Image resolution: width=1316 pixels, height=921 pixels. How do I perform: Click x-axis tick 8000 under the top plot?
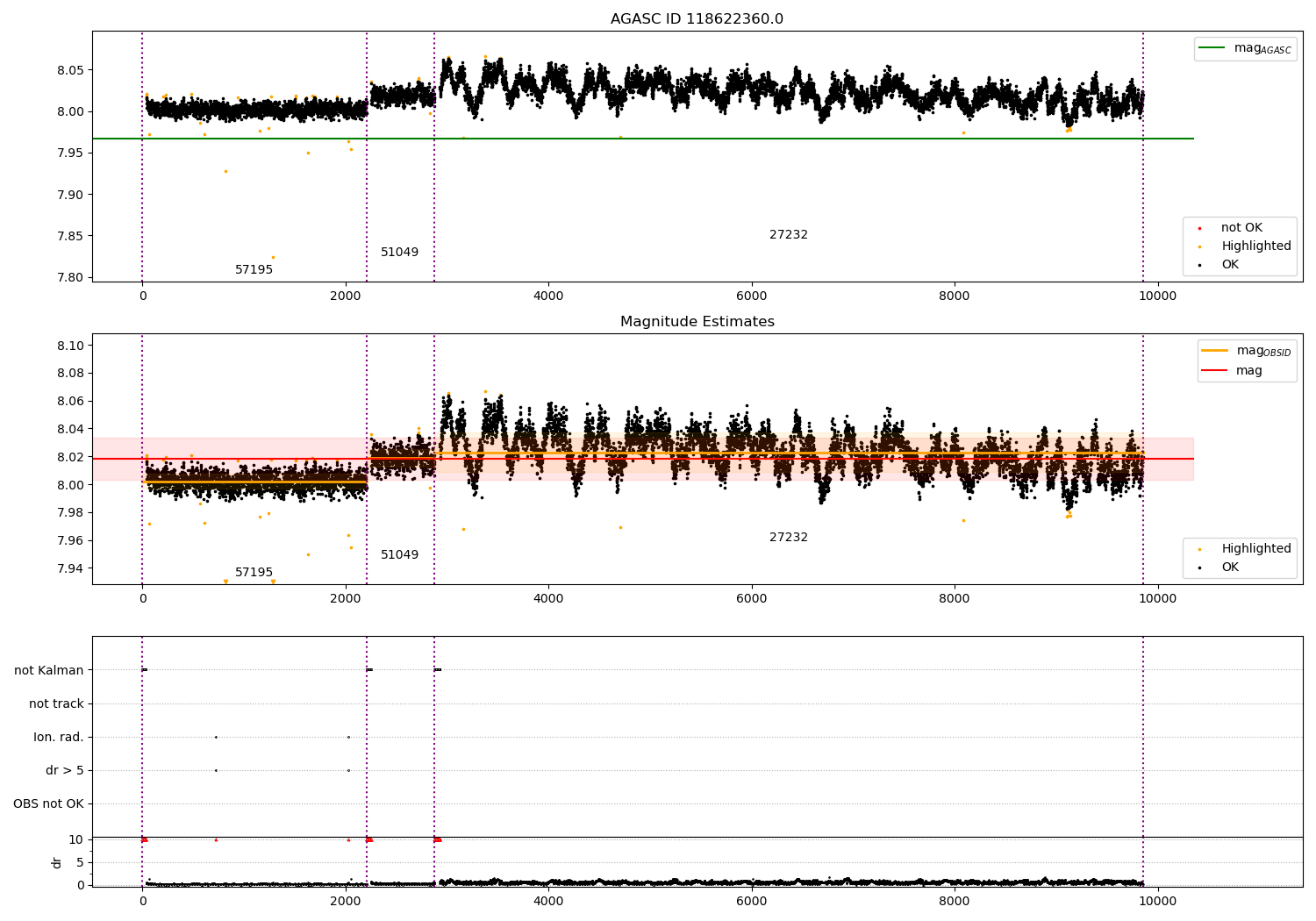tap(955, 296)
